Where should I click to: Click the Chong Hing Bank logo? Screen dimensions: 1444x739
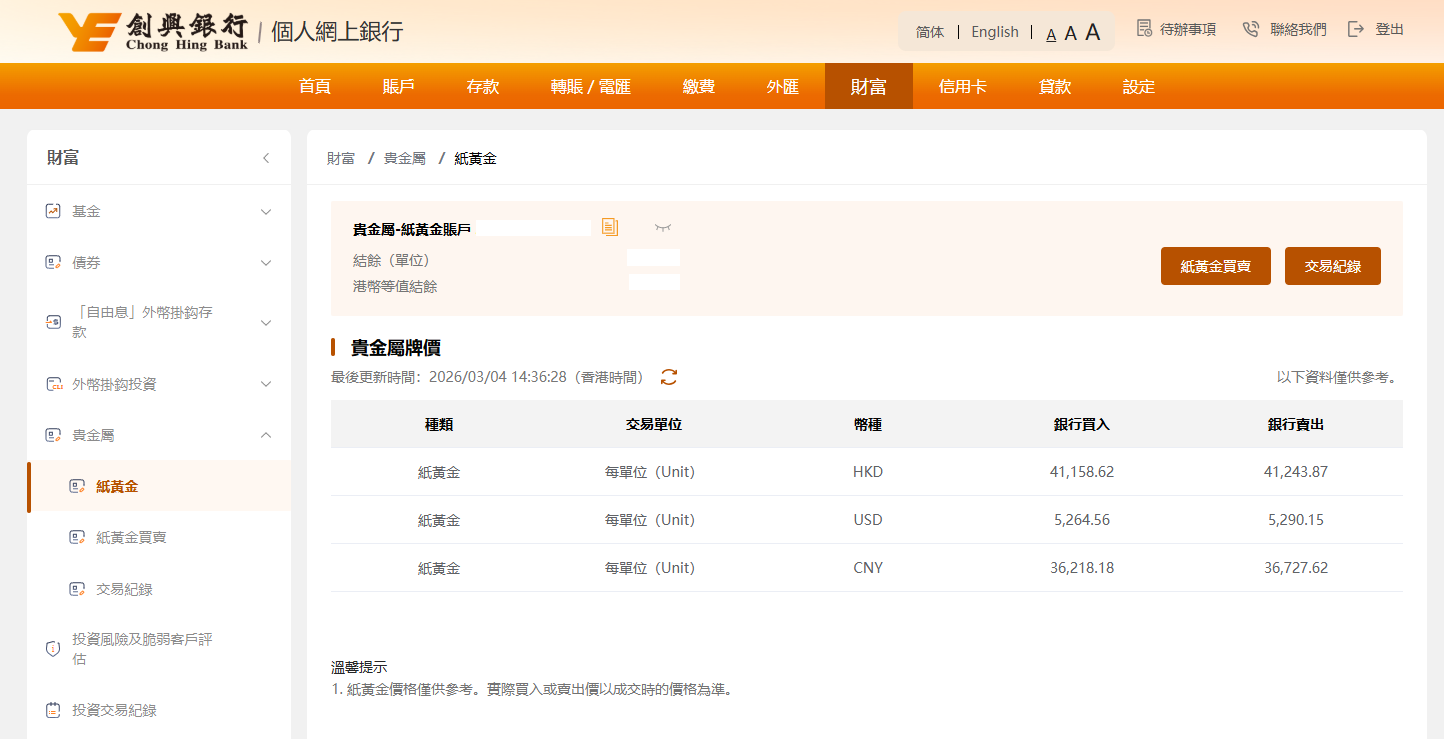[152, 32]
